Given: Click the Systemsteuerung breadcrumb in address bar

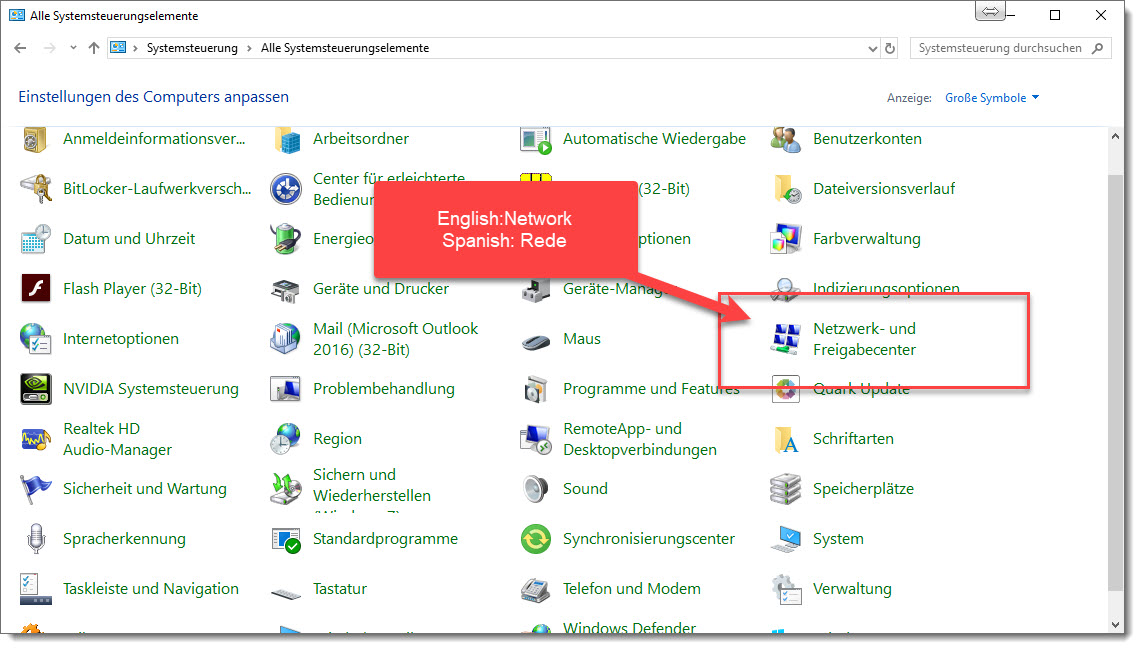Looking at the screenshot, I should (192, 48).
